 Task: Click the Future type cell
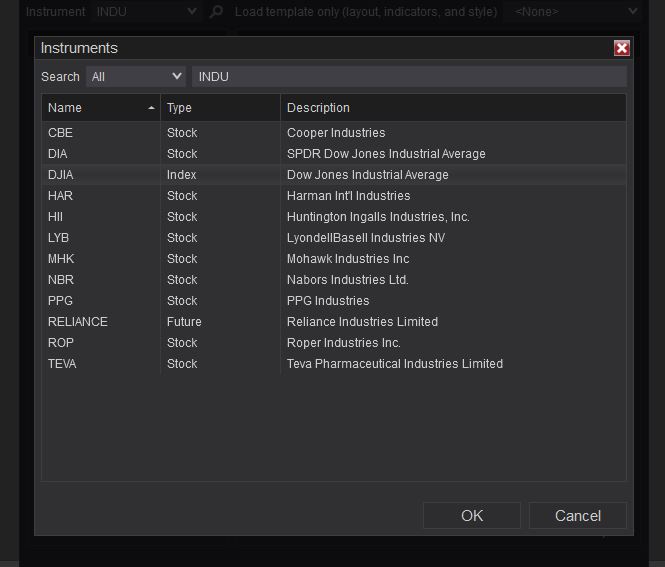(x=184, y=321)
